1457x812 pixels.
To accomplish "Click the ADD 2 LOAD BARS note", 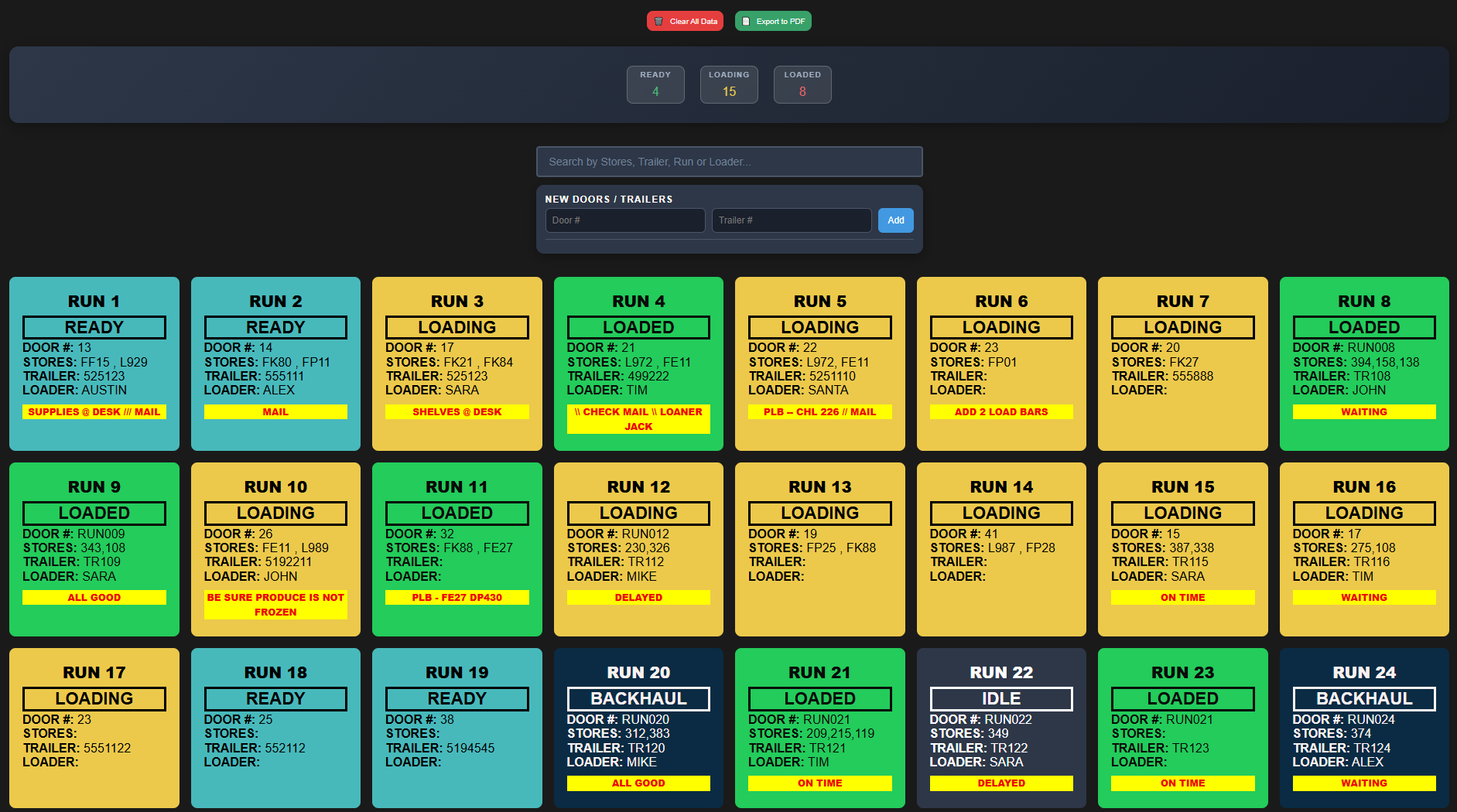I will pos(1001,412).
